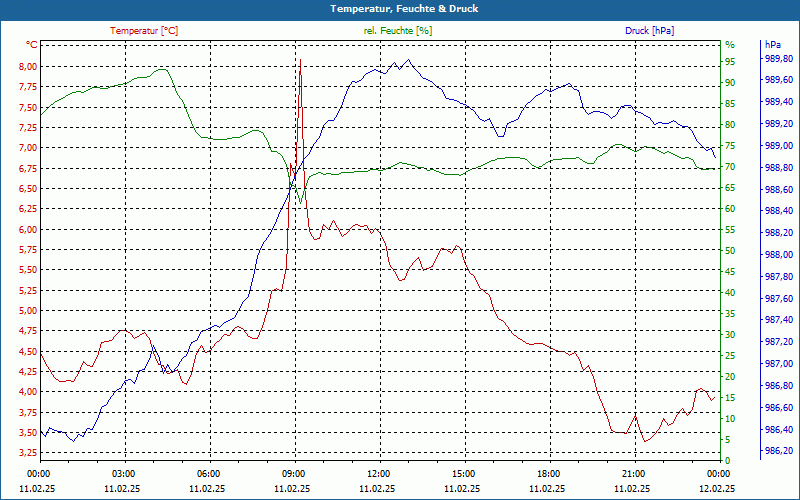The height and width of the screenshot is (500, 800).
Task: Click the 70 humidity axis value
Action: [x=730, y=167]
